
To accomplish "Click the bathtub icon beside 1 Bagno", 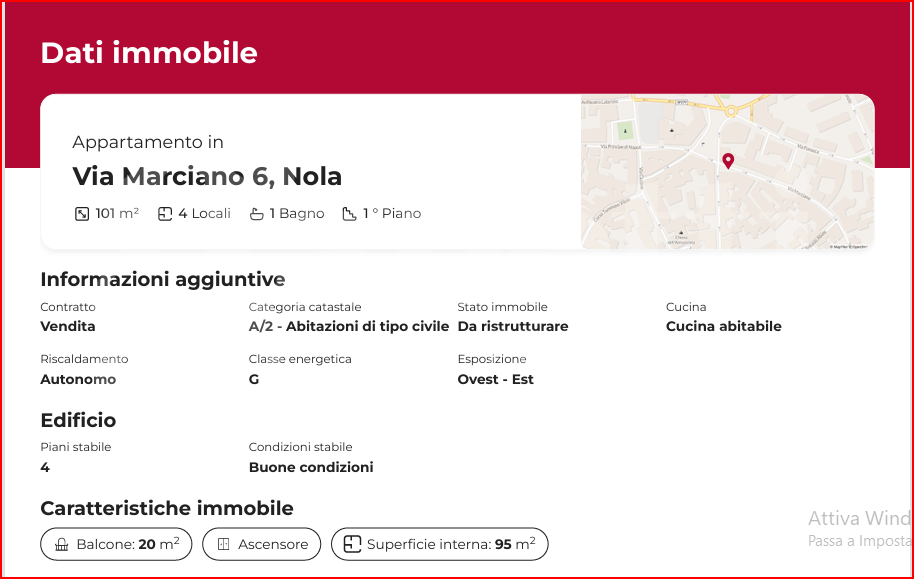I will tap(256, 213).
